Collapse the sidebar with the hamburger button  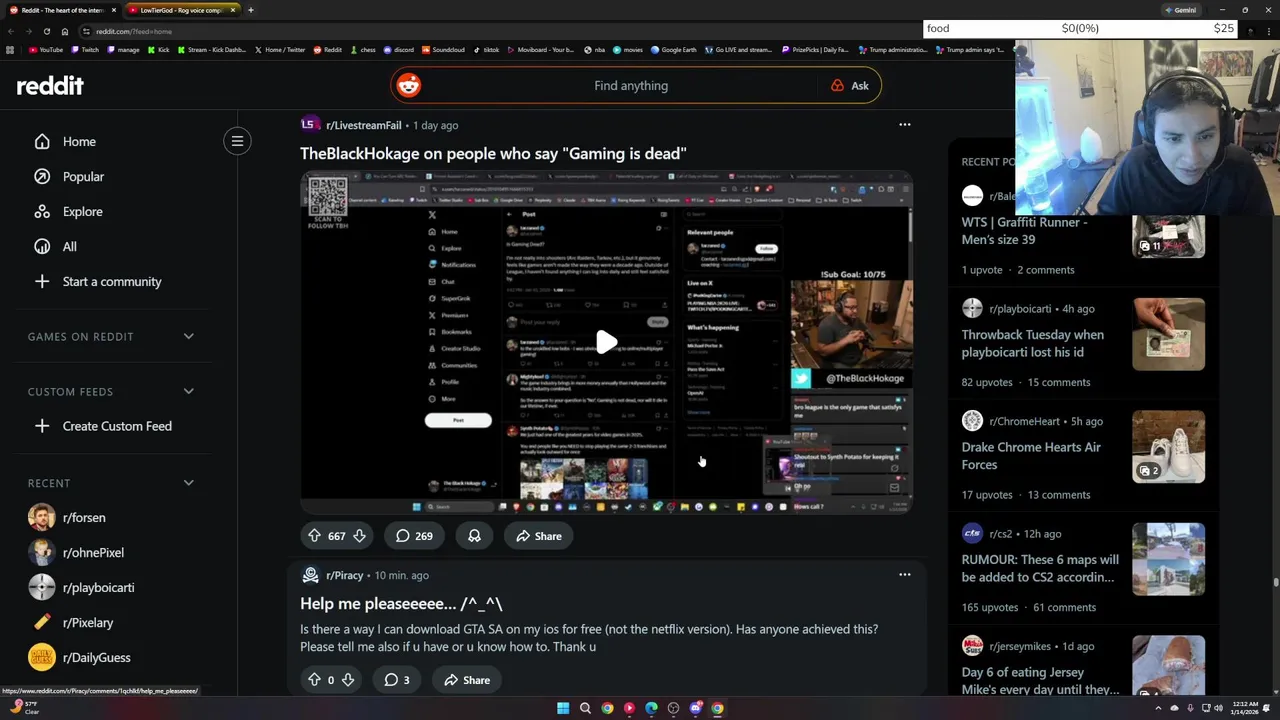click(237, 141)
